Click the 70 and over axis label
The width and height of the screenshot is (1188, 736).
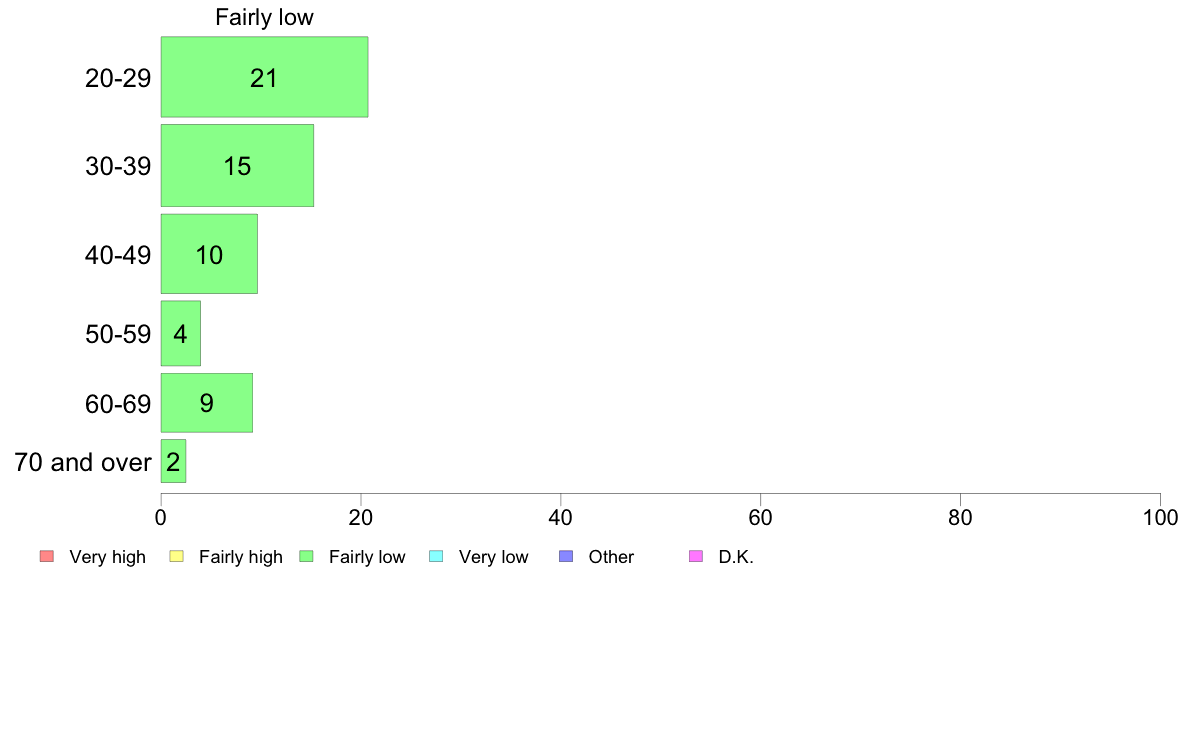[x=83, y=462]
